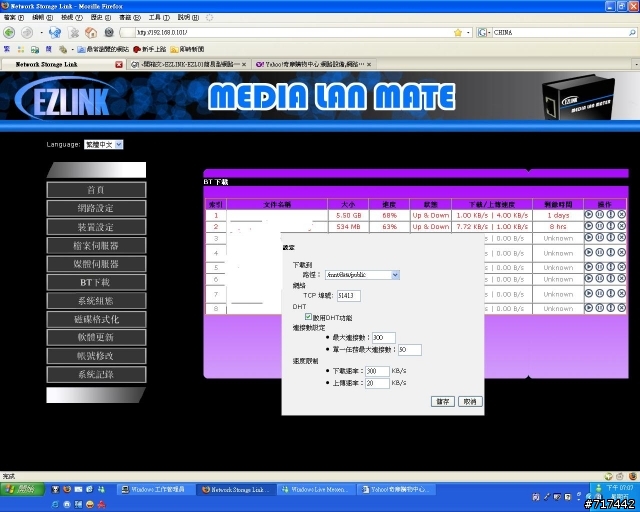
Task: Go back with Firefox back arrow
Action: click(9, 32)
